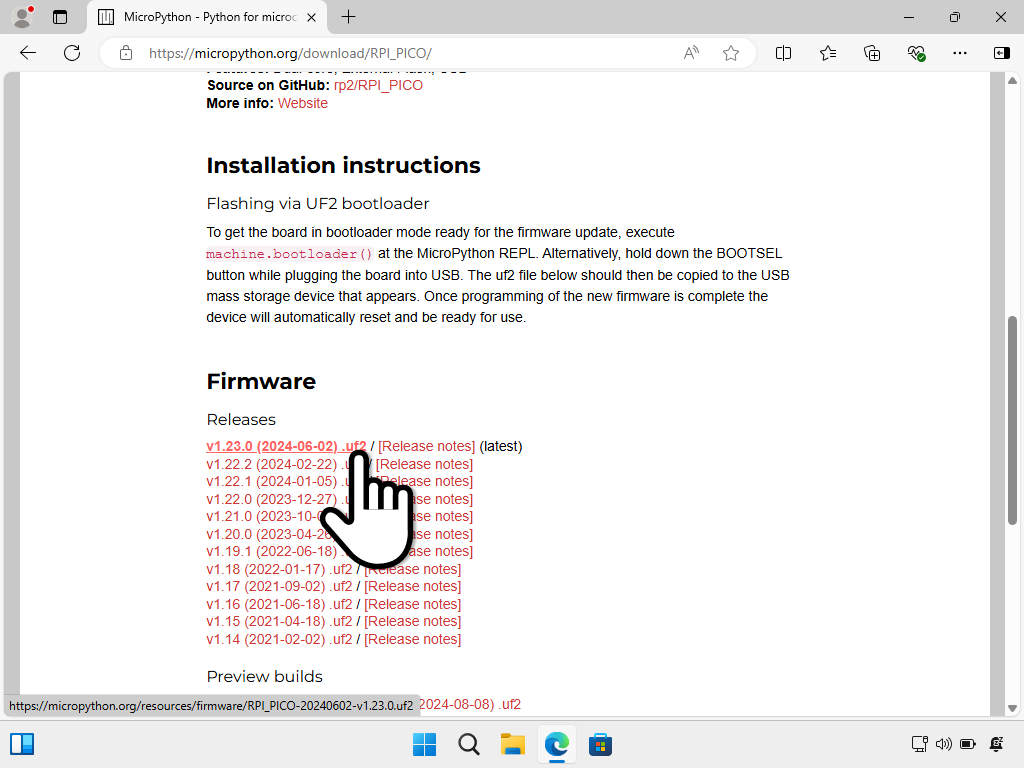The width and height of the screenshot is (1024, 768).
Task: Open taskbar Search
Action: [x=468, y=744]
